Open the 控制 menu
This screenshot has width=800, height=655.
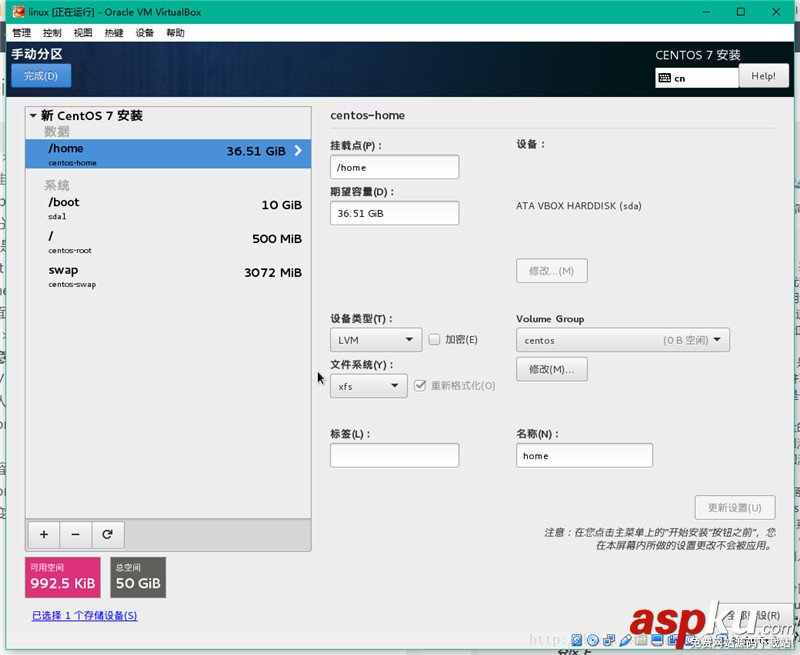[x=52, y=33]
